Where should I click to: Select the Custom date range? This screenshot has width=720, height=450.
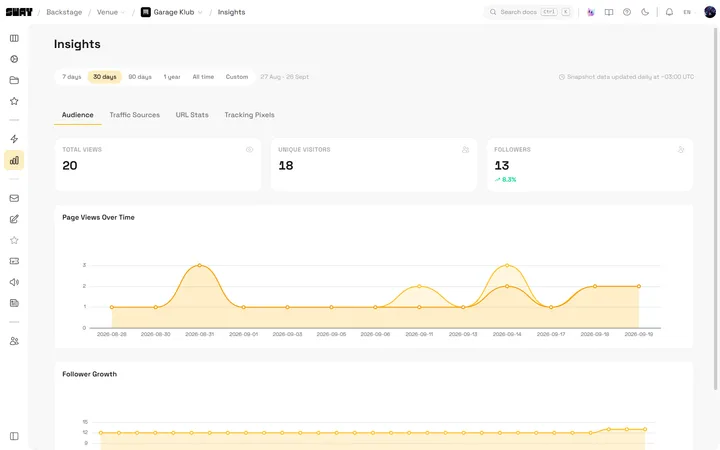click(x=237, y=77)
